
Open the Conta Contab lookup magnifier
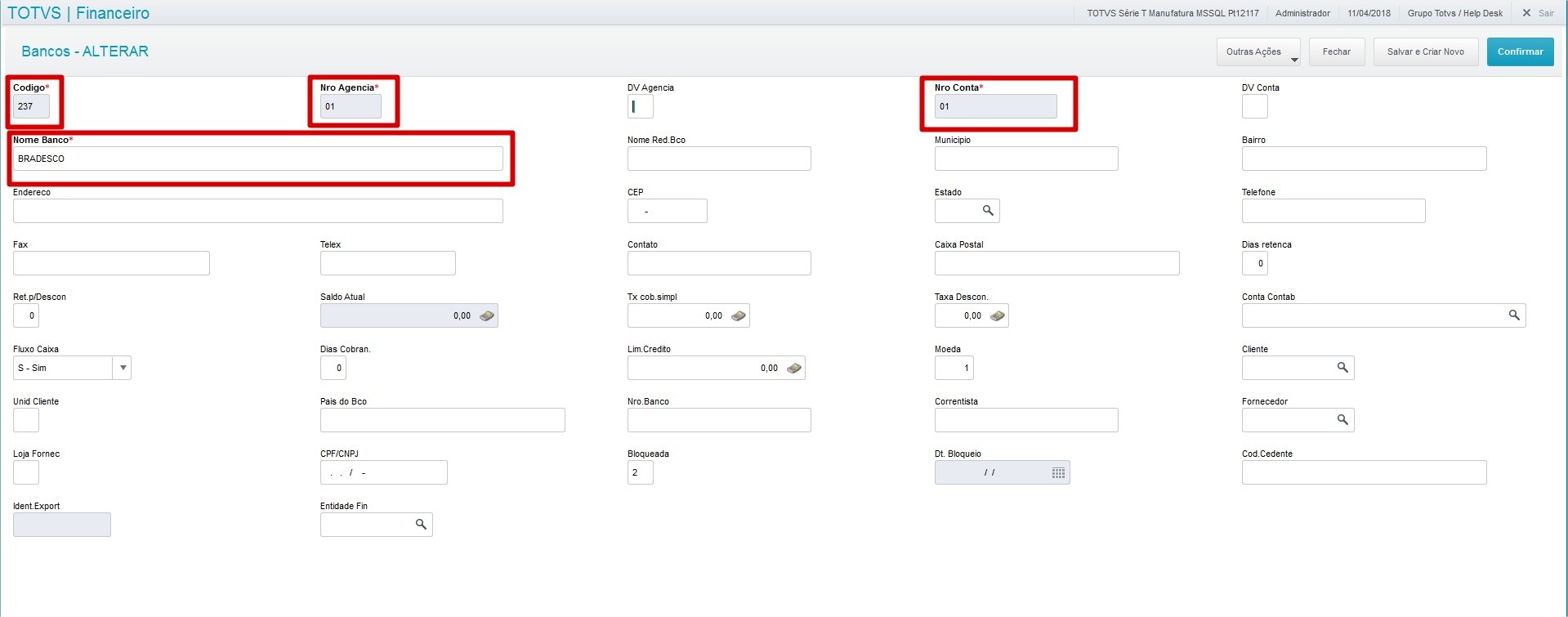coord(1514,315)
